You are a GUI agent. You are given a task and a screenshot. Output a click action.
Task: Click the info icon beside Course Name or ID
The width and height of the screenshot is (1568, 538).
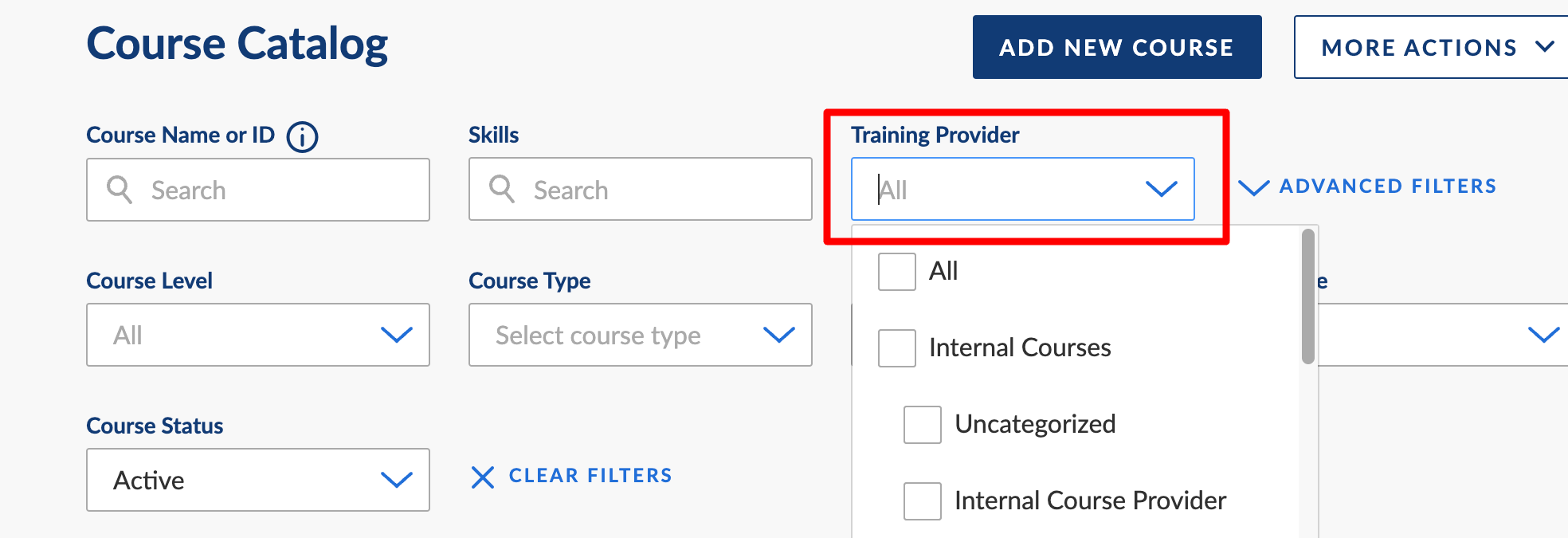click(302, 136)
